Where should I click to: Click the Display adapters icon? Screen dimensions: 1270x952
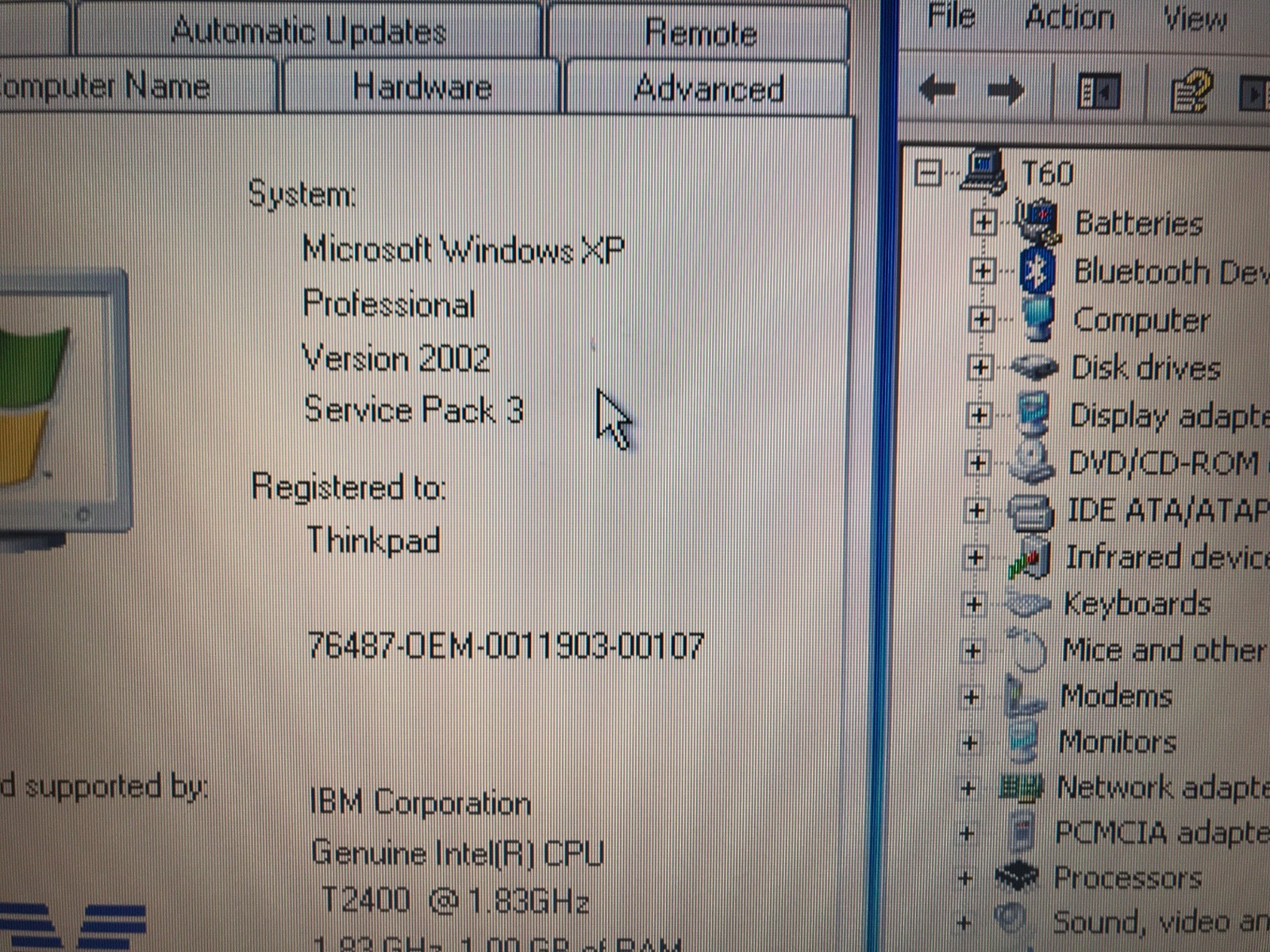point(1034,414)
